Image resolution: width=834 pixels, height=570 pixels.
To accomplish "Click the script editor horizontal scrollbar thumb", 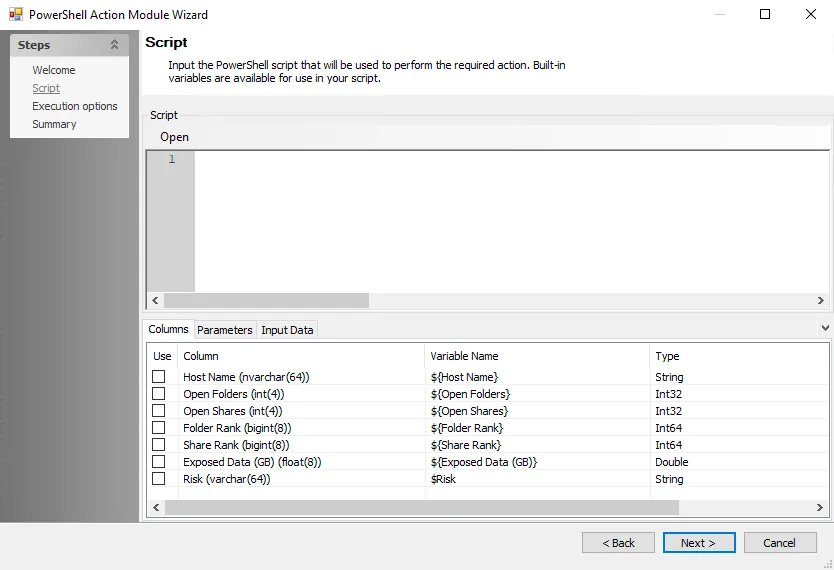I will 266,300.
